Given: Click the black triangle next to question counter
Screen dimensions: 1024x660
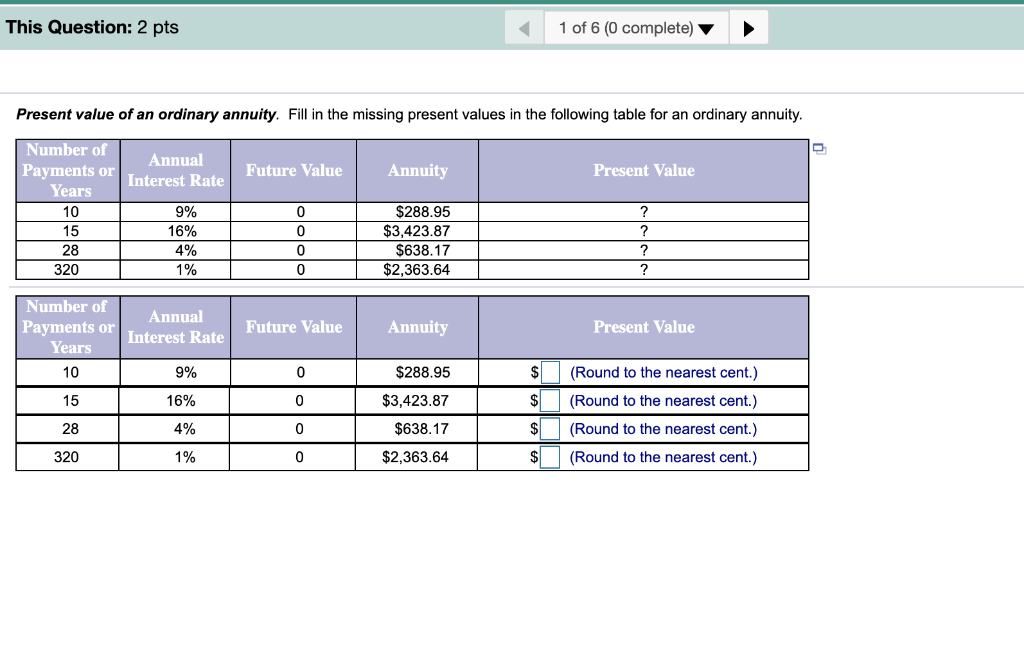Looking at the screenshot, I should coord(707,27).
